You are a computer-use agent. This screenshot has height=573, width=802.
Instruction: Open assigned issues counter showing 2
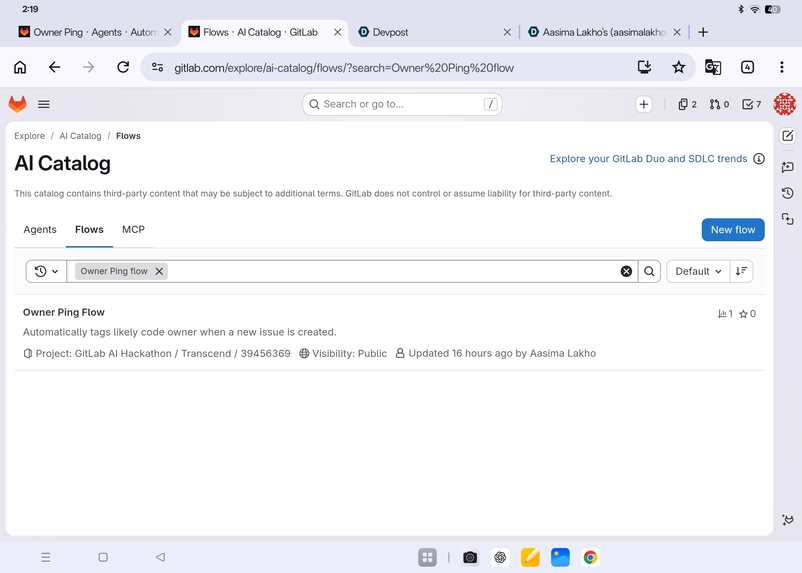click(687, 104)
